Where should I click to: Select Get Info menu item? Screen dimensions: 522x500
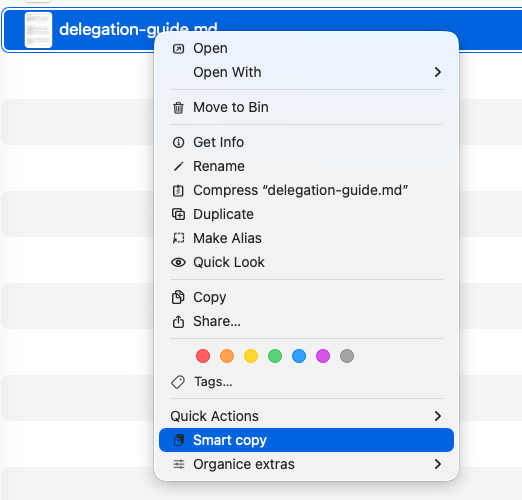click(x=306, y=142)
